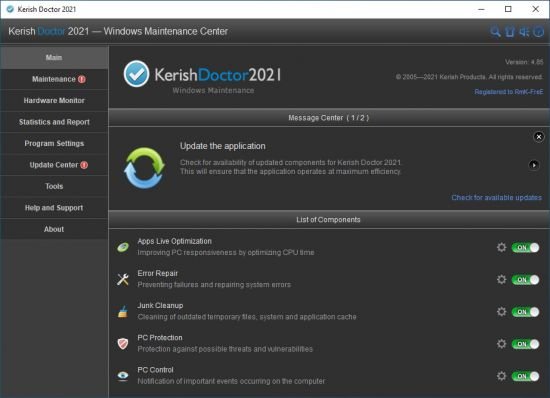Viewport: 550px width, 398px height.
Task: Open Junk Cleanup gear settings
Action: (x=502, y=312)
